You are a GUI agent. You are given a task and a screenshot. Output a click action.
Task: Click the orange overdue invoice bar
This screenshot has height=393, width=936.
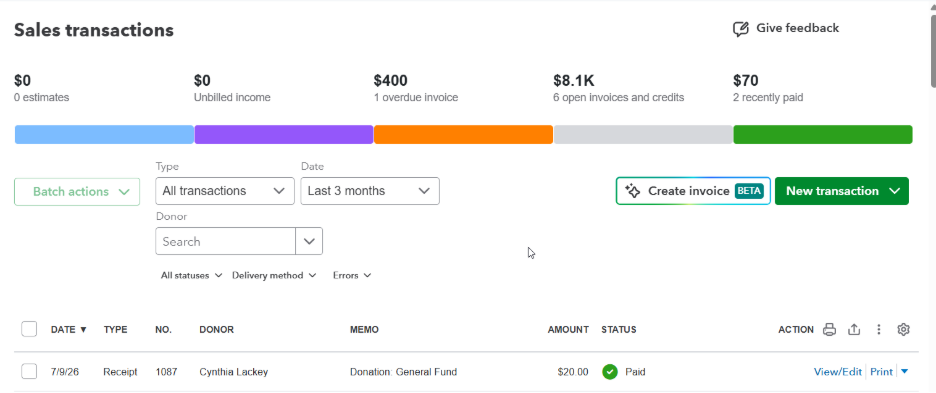coord(463,134)
